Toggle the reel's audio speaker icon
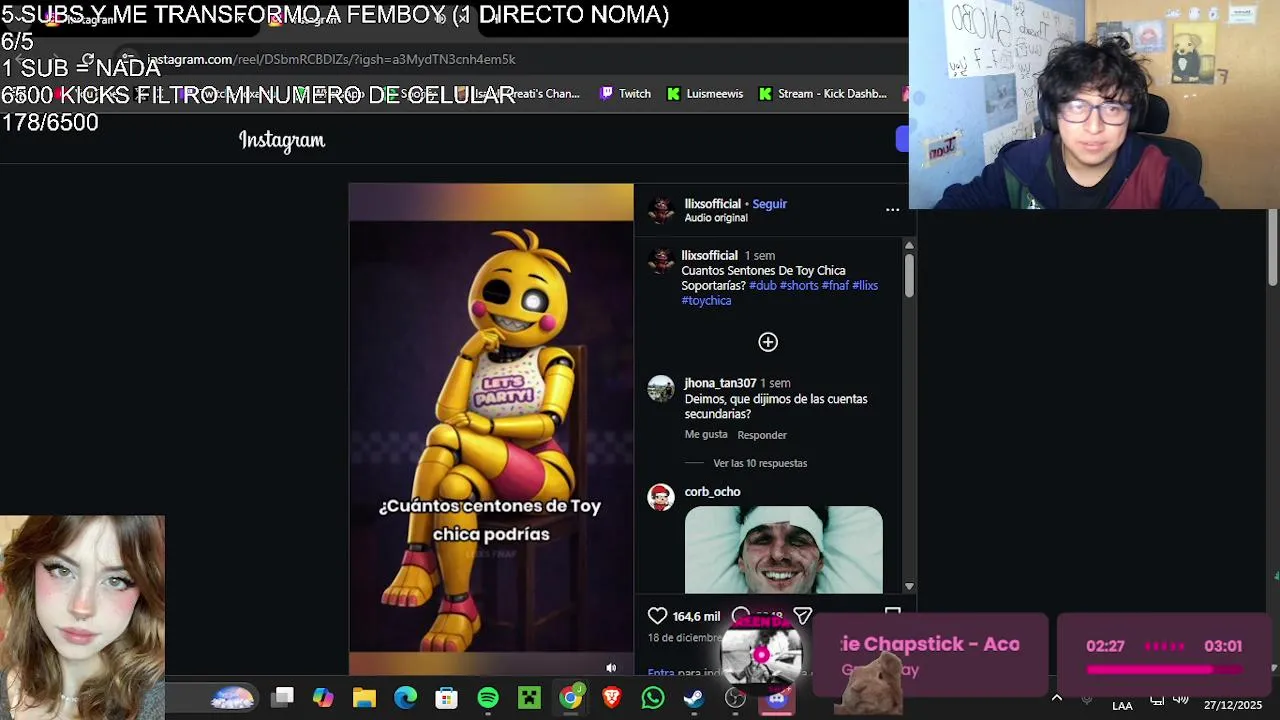 [x=611, y=668]
